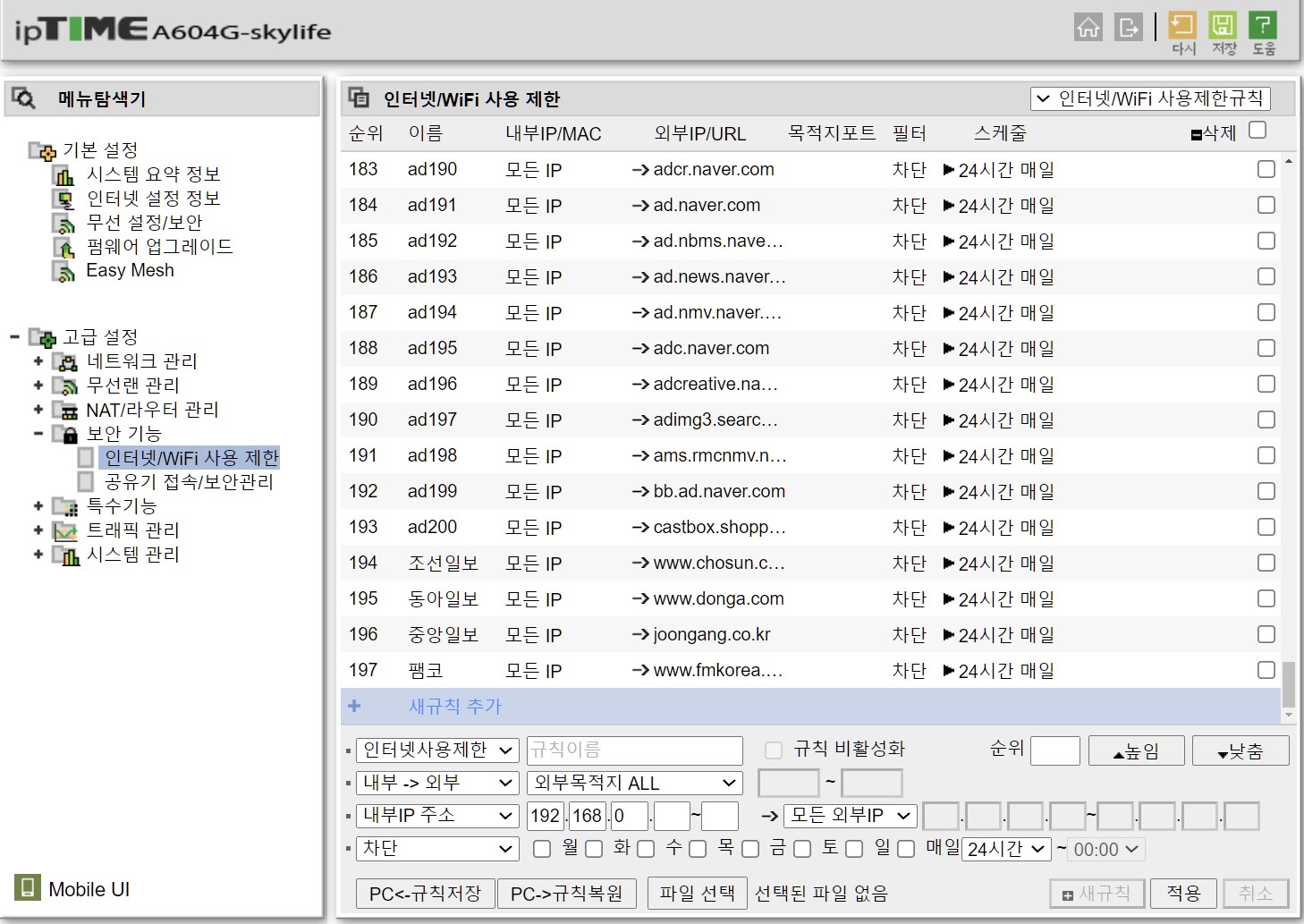Image resolution: width=1304 pixels, height=924 pixels.
Task: Check the delete box for 펨코 rule
Action: [1266, 670]
